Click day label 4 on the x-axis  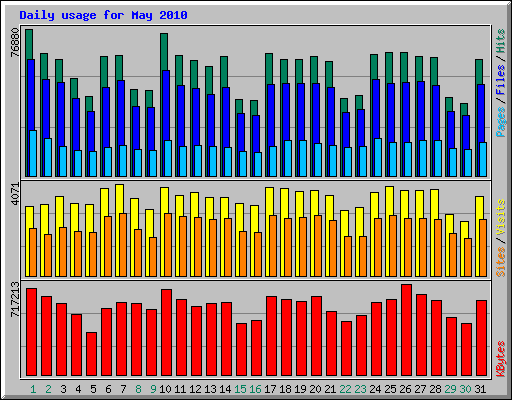pos(78,389)
